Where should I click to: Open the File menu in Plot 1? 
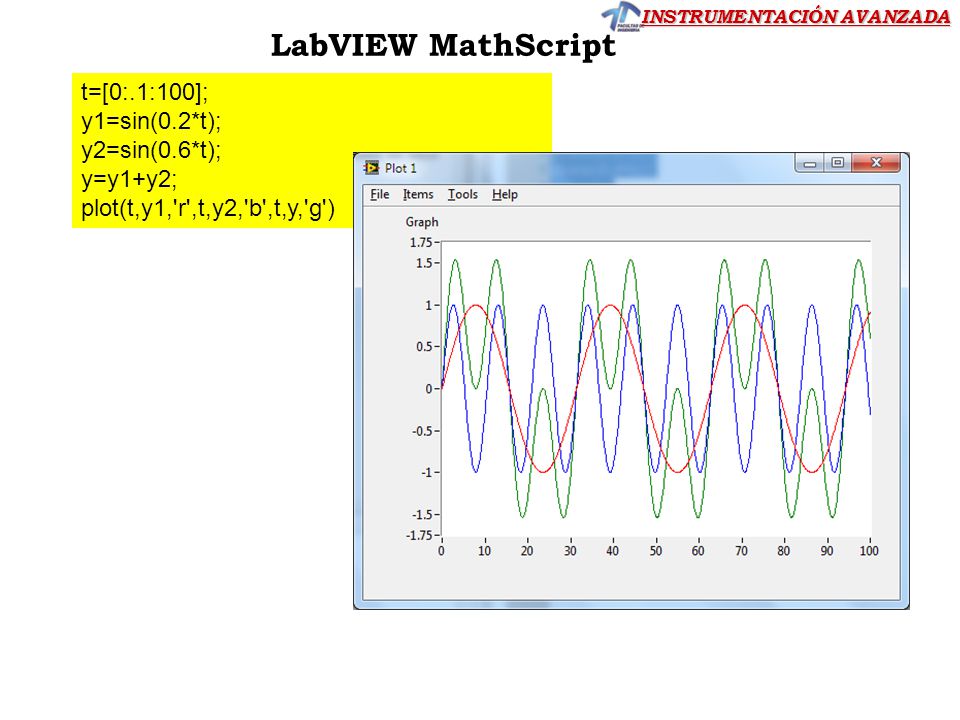380,194
